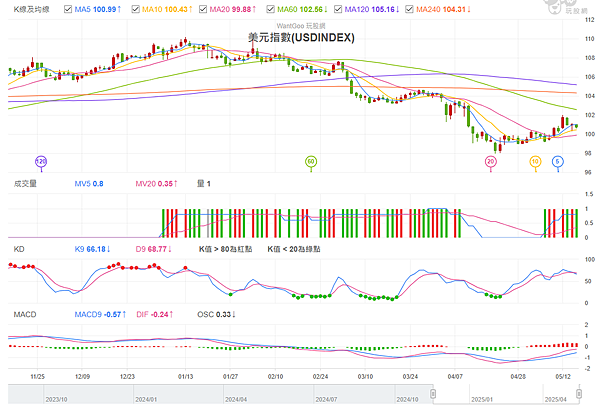
Task: Click the MV5 0.8 value
Action: [x=89, y=184]
